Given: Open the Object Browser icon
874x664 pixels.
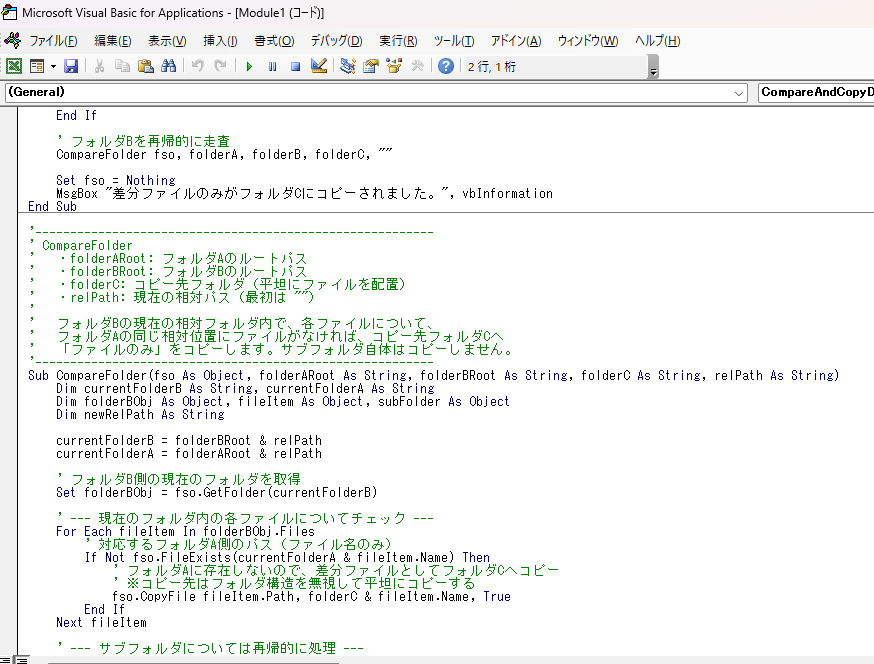Looking at the screenshot, I should (394, 66).
